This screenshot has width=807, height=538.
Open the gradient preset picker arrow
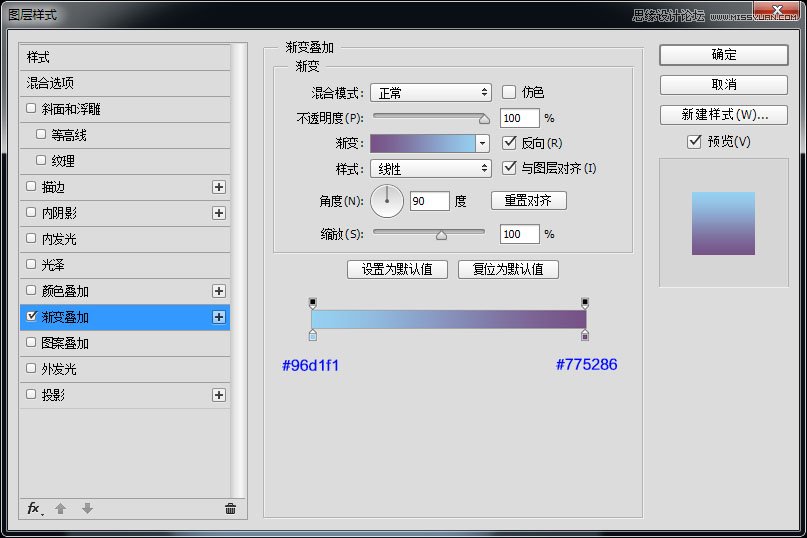point(482,143)
